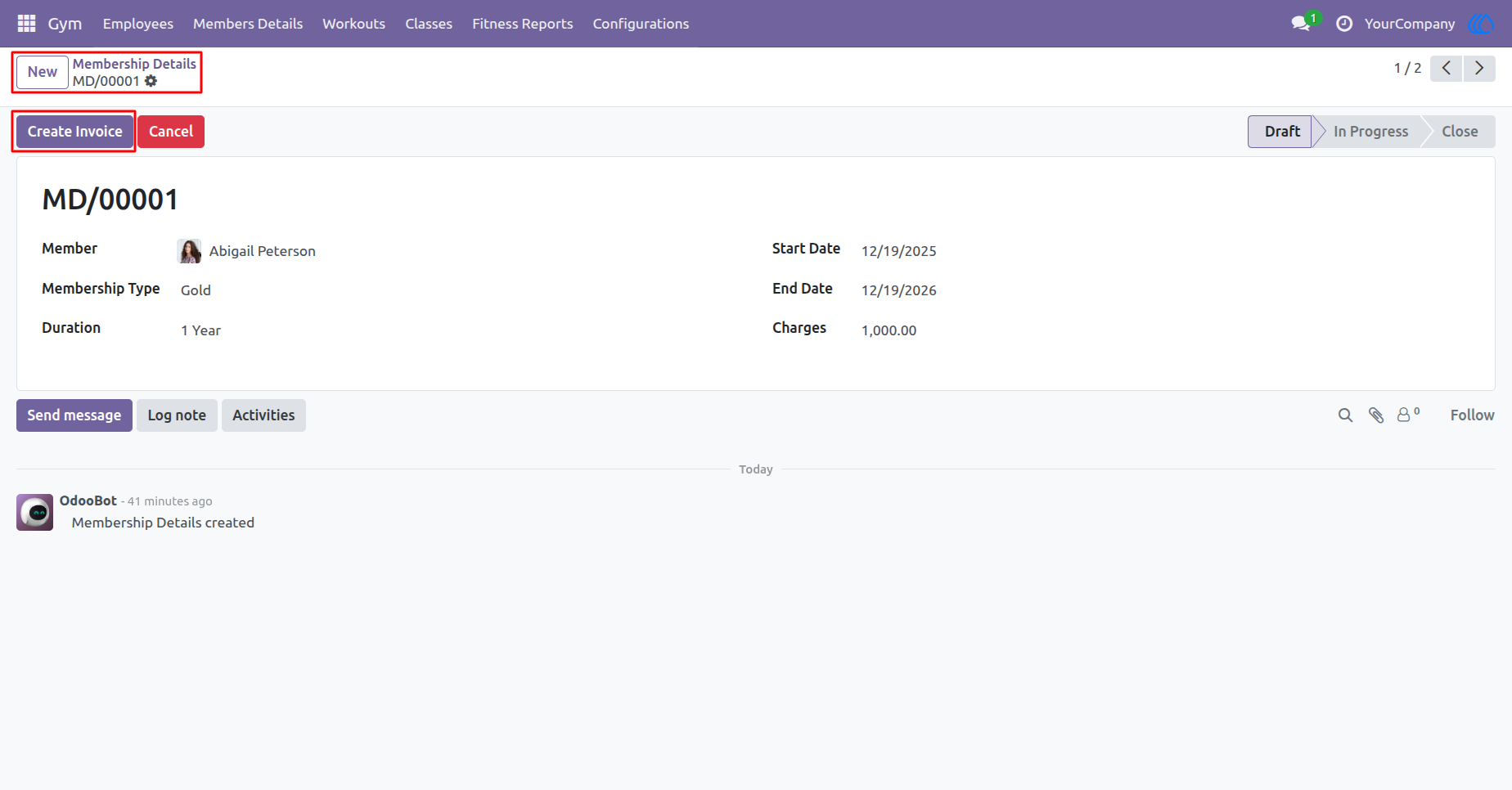Go to next record arrow
Viewport: 1512px width, 790px height.
click(1479, 68)
